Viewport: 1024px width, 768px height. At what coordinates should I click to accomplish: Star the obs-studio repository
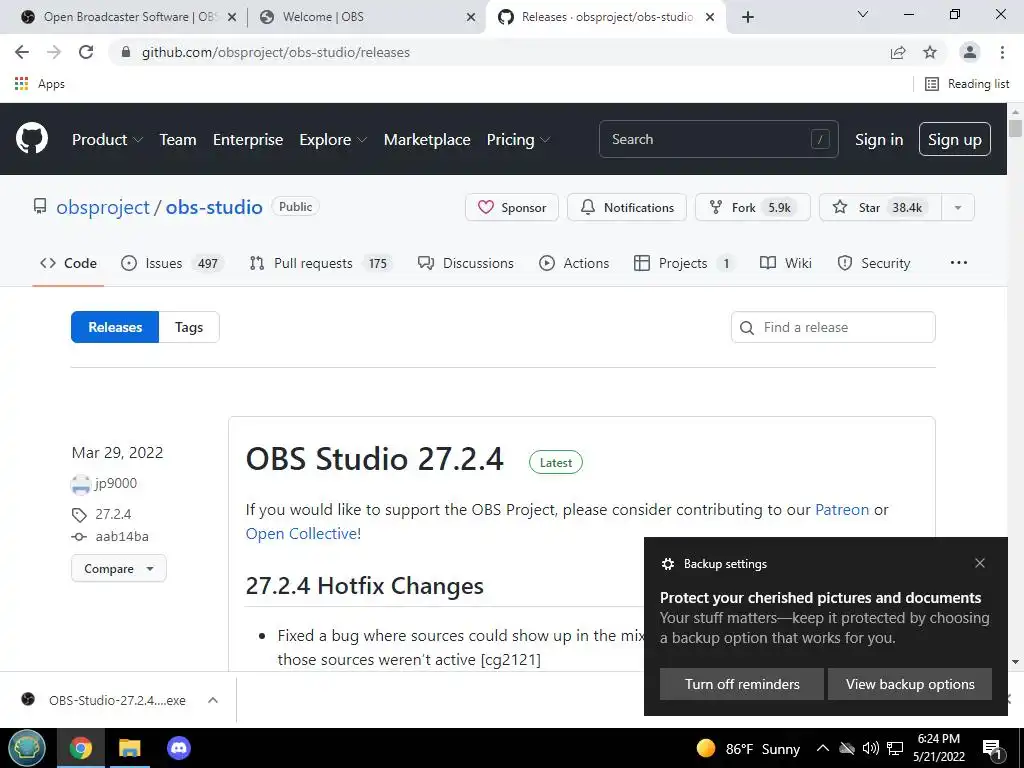(x=880, y=207)
